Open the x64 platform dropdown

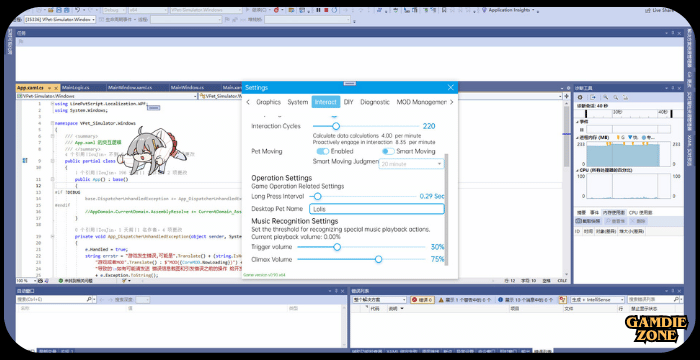pyautogui.click(x=147, y=10)
